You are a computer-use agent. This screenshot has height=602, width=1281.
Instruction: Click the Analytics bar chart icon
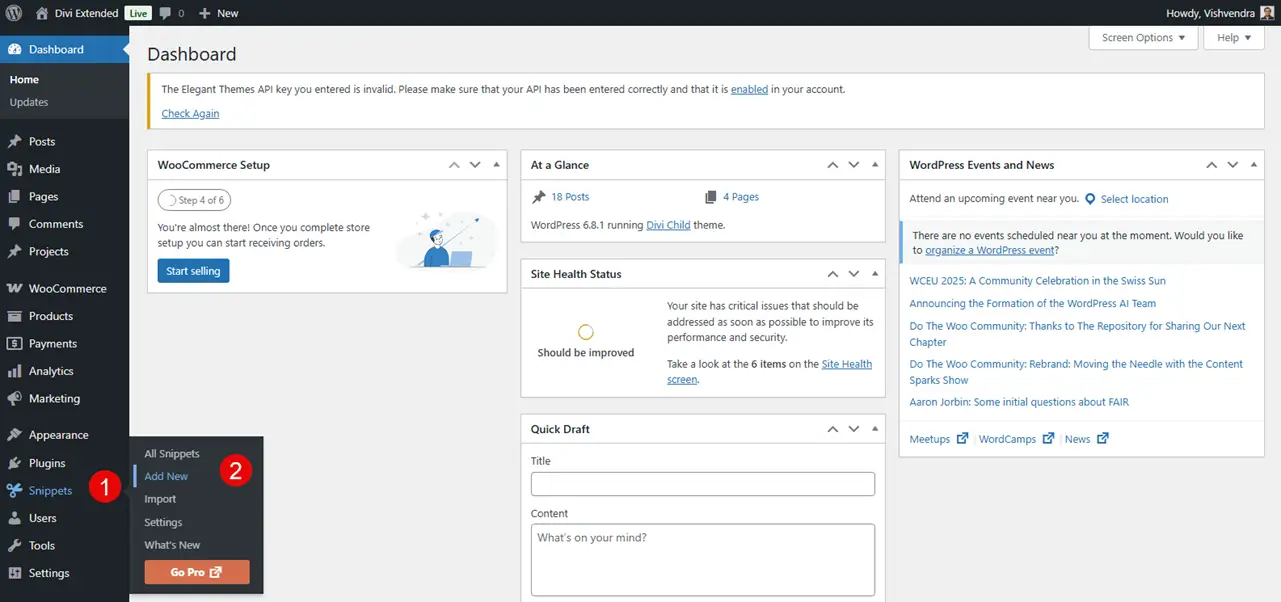pos(14,371)
